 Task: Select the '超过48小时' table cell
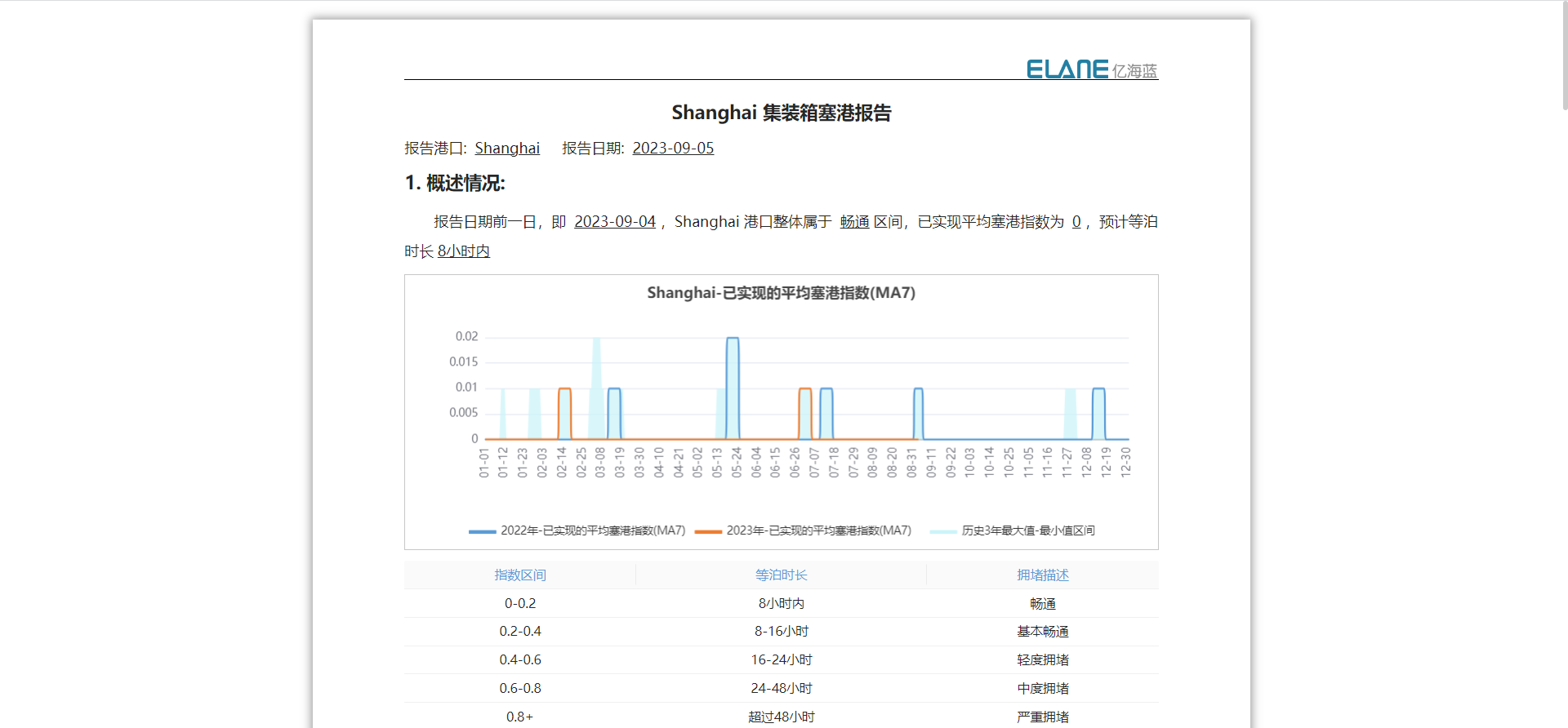[782, 717]
